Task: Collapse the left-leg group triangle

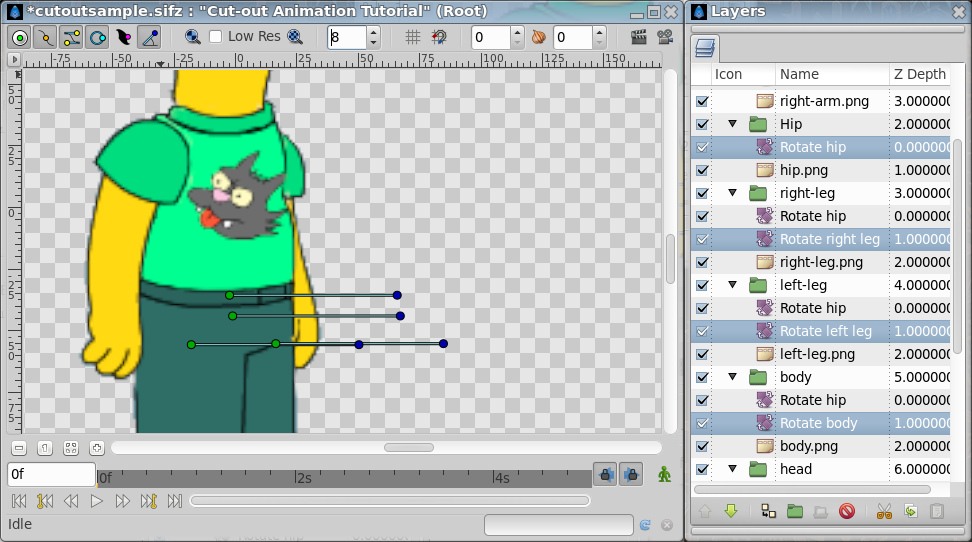Action: [732, 285]
